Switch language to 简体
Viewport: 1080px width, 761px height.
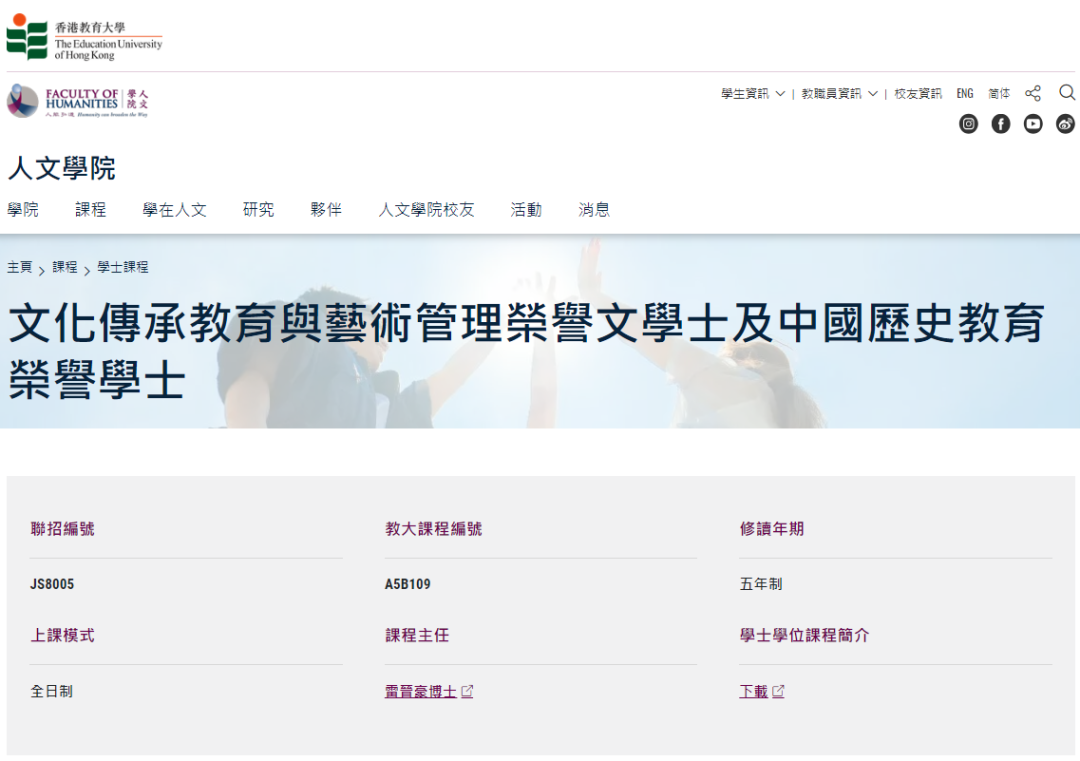(x=998, y=92)
